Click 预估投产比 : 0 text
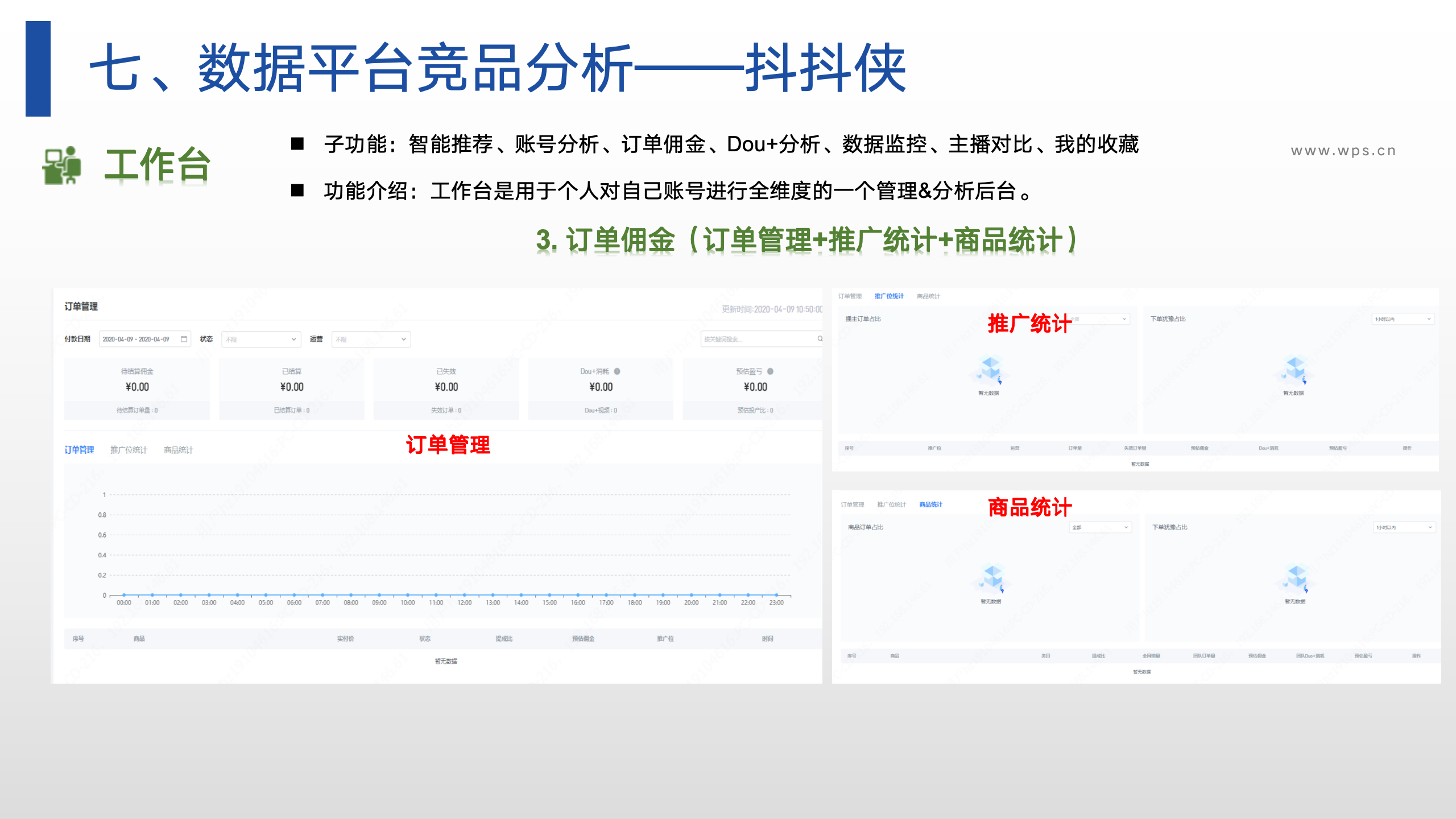1456x819 pixels. click(755, 410)
